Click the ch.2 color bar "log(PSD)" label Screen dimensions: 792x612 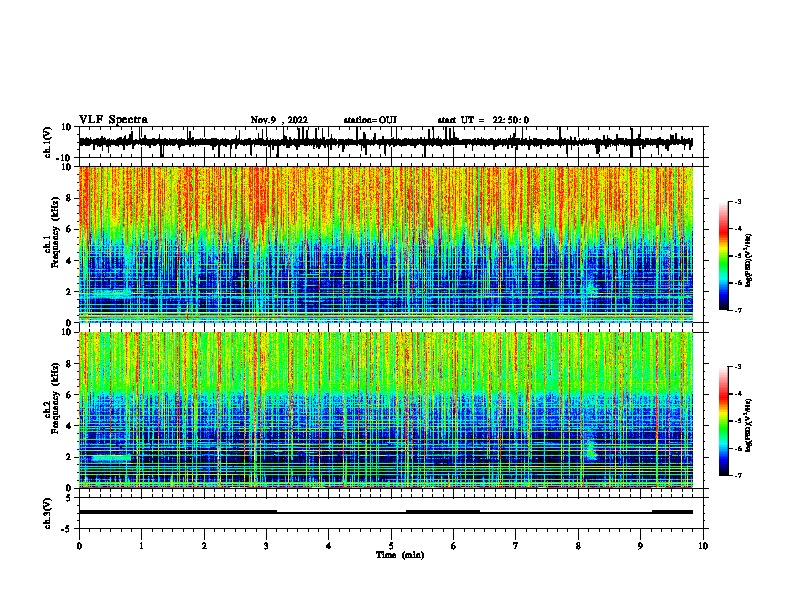coord(748,425)
